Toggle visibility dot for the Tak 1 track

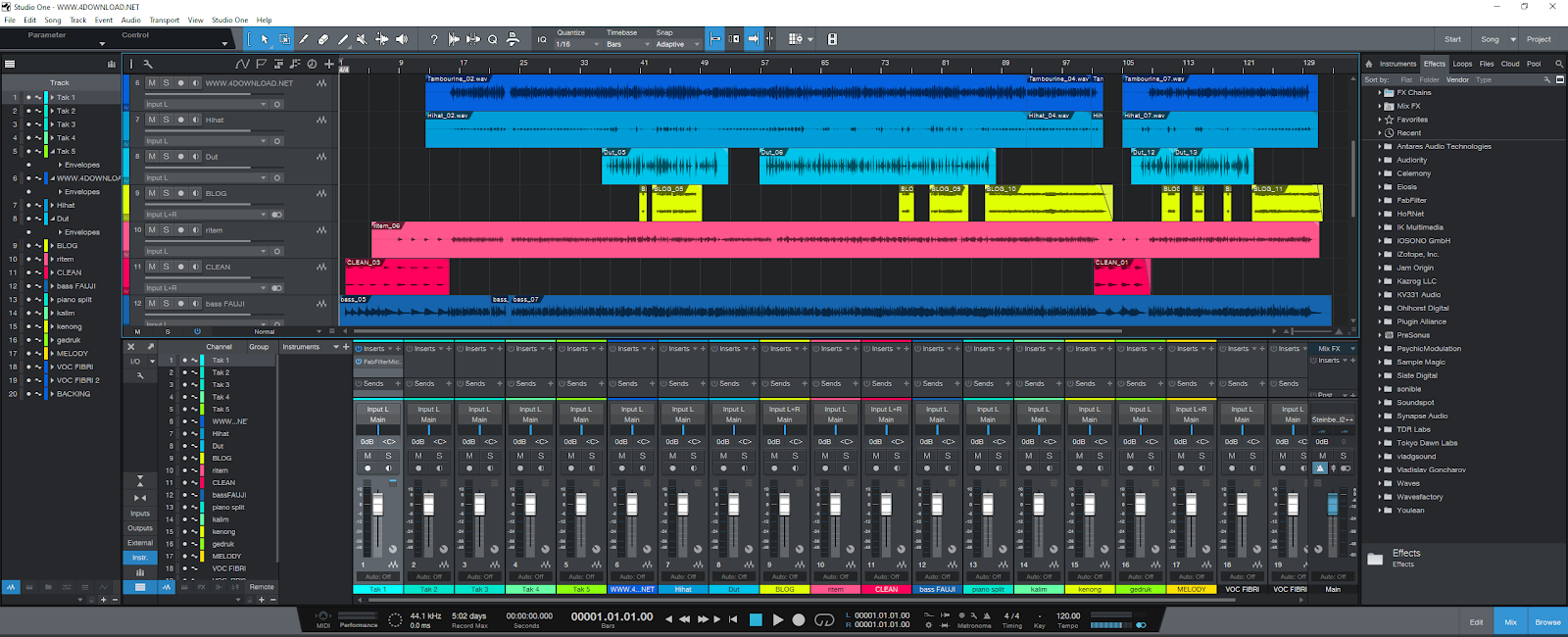click(28, 97)
